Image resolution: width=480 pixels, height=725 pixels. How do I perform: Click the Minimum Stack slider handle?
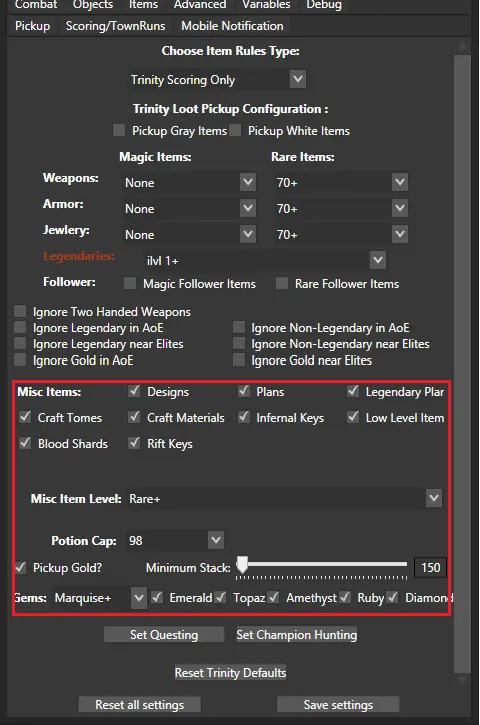coord(242,564)
